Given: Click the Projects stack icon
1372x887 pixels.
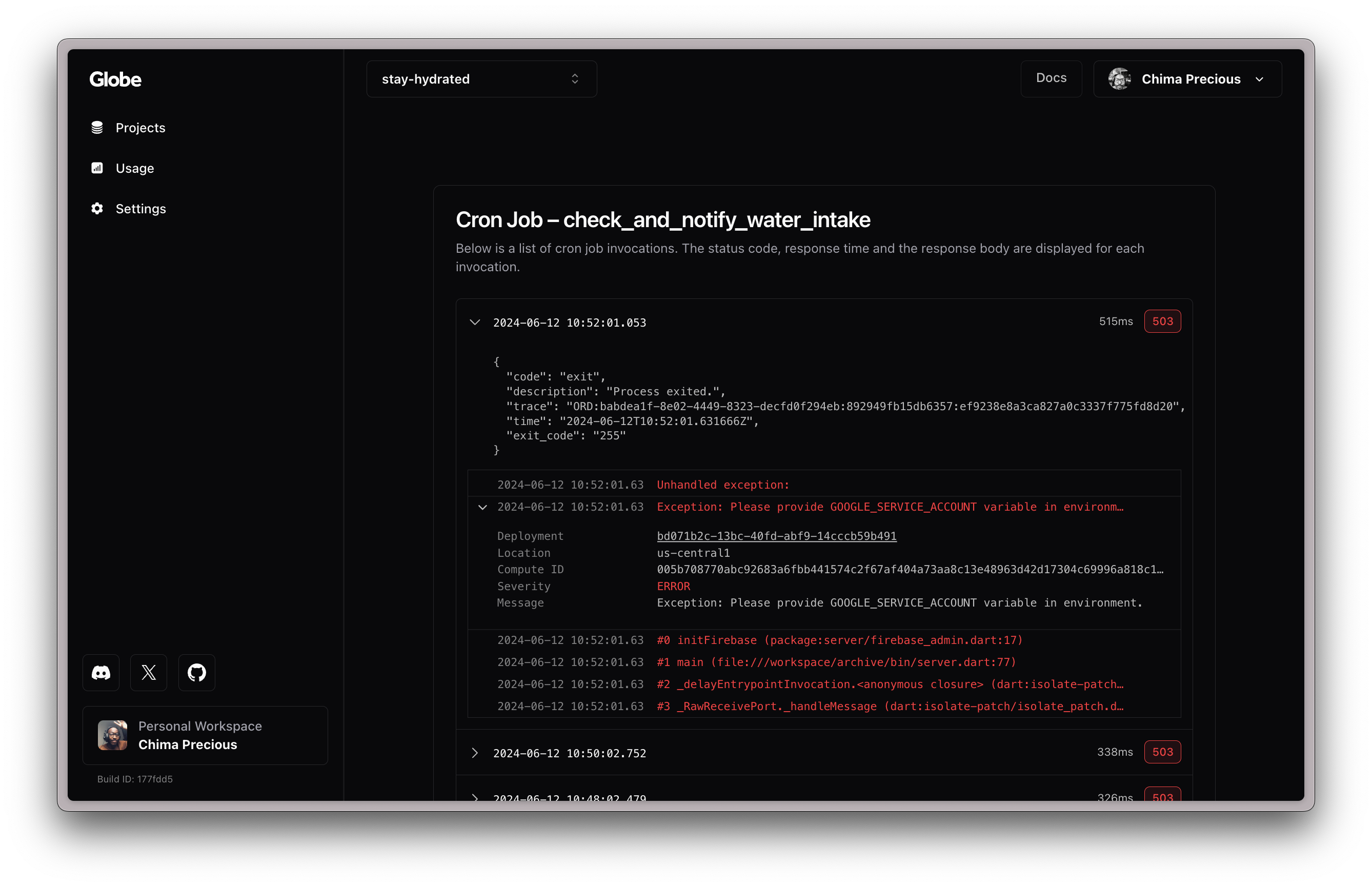Looking at the screenshot, I should tap(97, 127).
